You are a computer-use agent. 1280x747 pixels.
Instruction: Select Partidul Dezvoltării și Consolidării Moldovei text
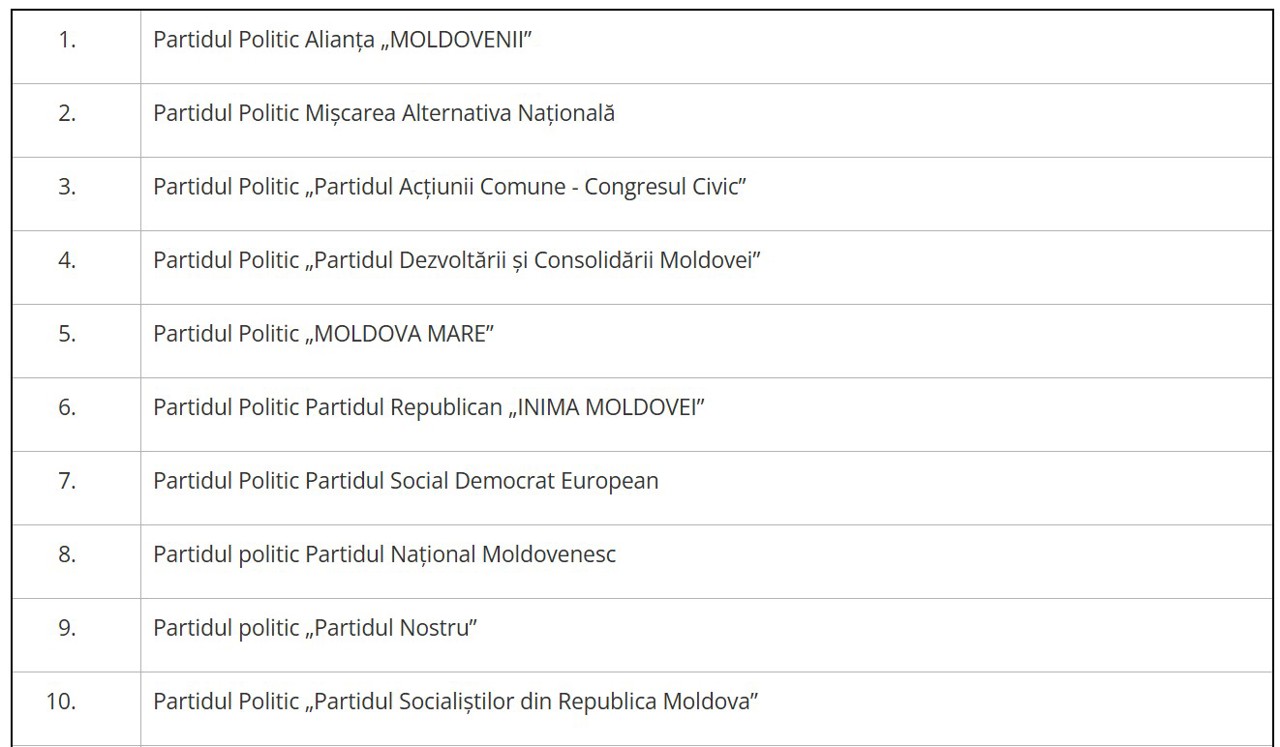458,260
